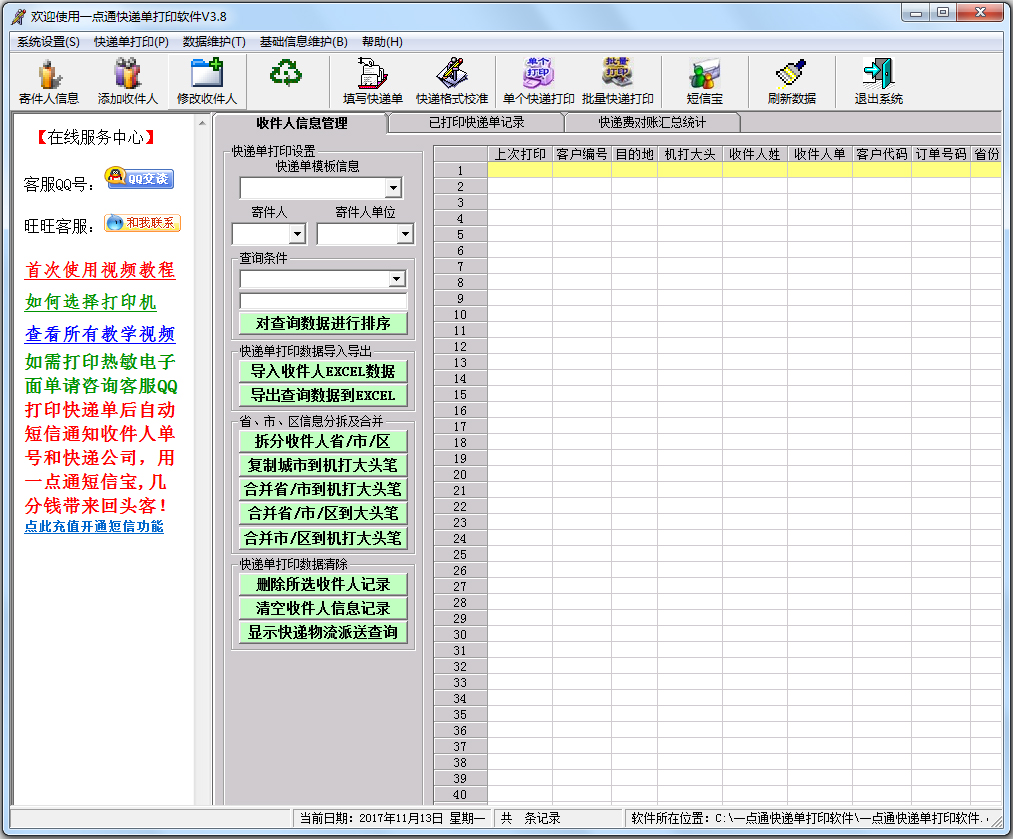Click 合并省/市/区到大头笔 button

(x=323, y=513)
